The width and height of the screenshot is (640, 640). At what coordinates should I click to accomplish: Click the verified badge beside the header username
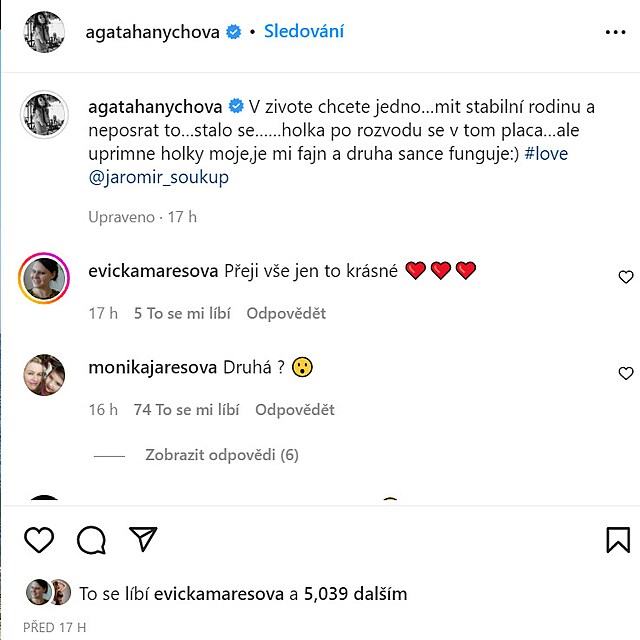(x=234, y=32)
